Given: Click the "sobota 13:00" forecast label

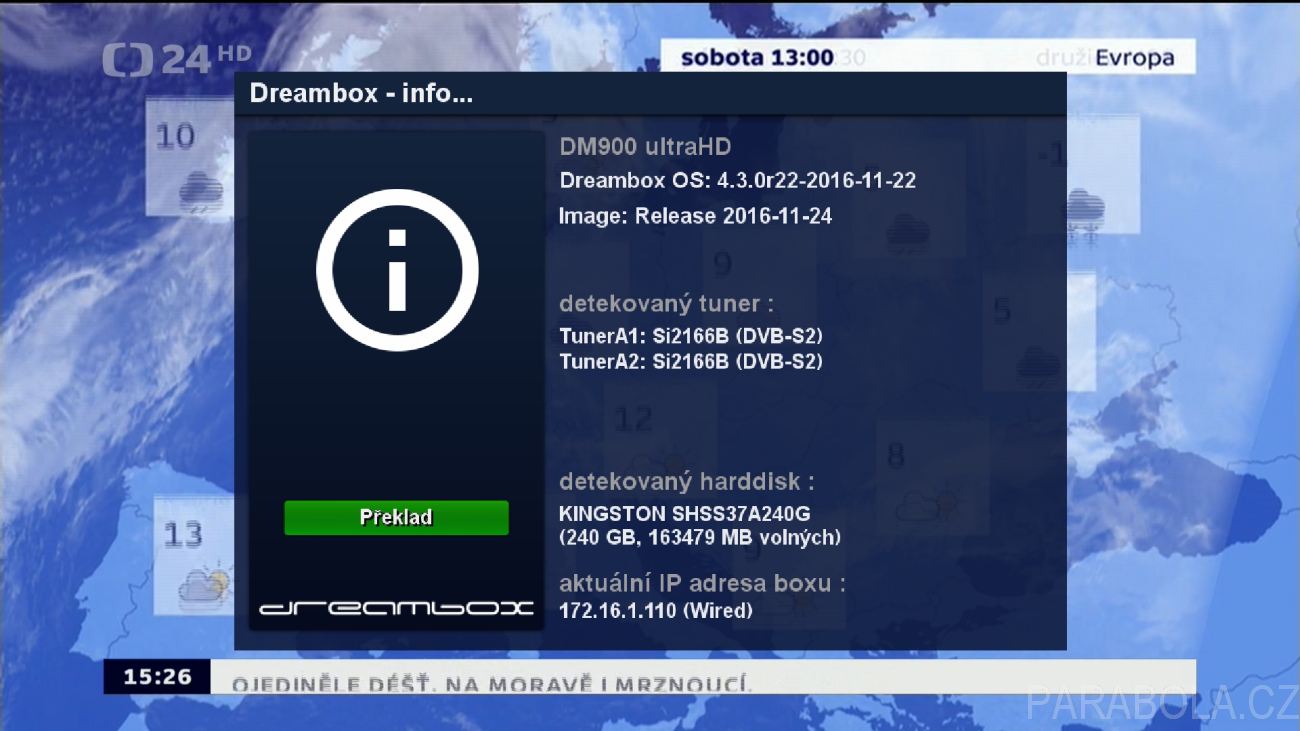Looking at the screenshot, I should (757, 58).
